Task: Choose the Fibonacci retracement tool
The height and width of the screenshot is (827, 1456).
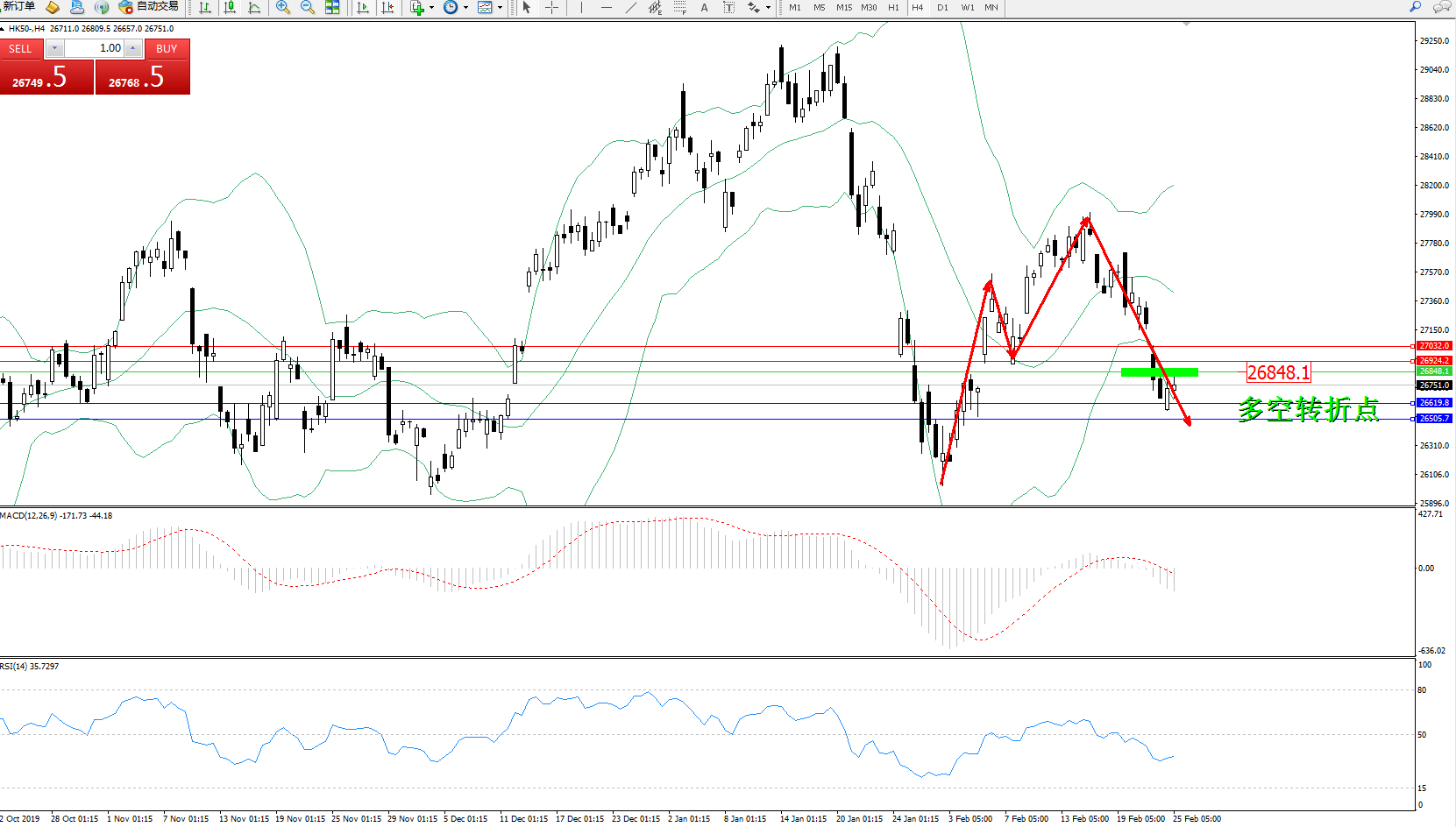Action: click(679, 8)
